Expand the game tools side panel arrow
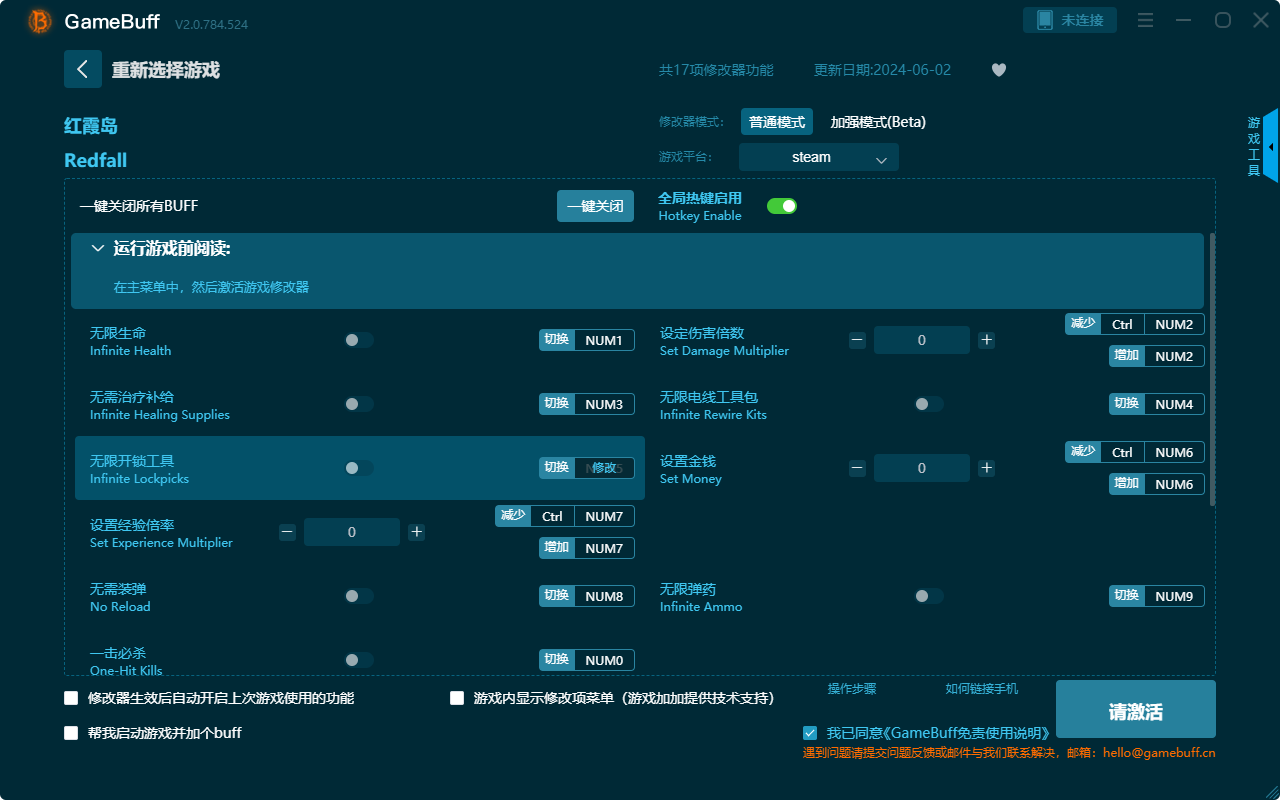Screen dimensions: 1280x800 1270,147
